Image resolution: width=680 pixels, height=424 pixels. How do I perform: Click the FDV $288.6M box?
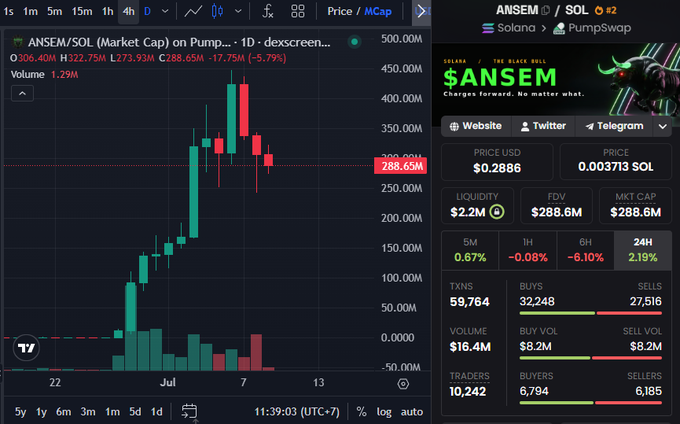pyautogui.click(x=556, y=205)
